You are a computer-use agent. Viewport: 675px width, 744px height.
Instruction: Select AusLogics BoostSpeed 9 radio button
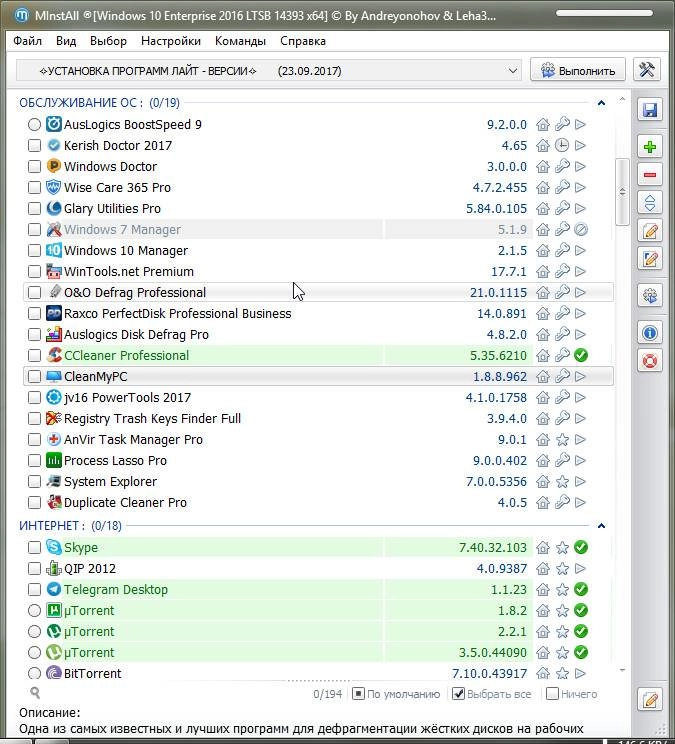(x=34, y=124)
